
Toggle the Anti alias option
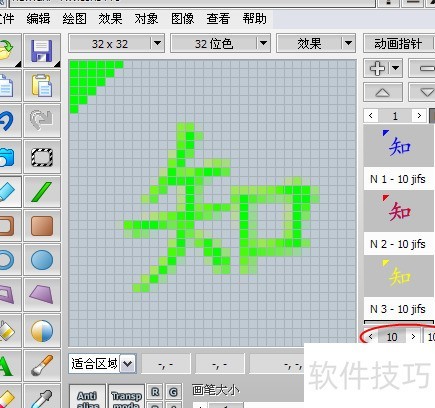point(87,398)
